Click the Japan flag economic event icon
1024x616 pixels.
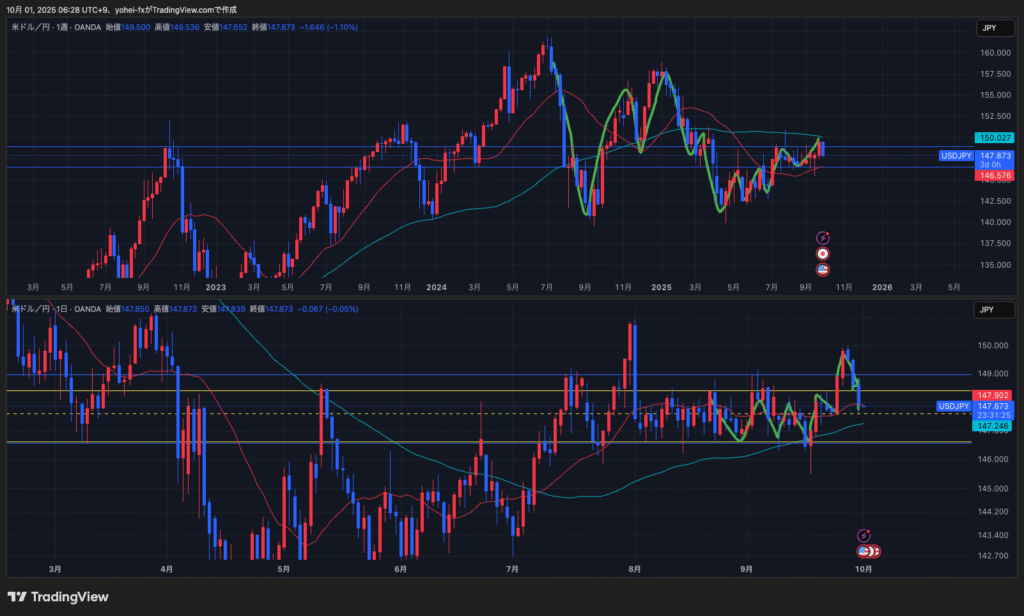click(823, 254)
